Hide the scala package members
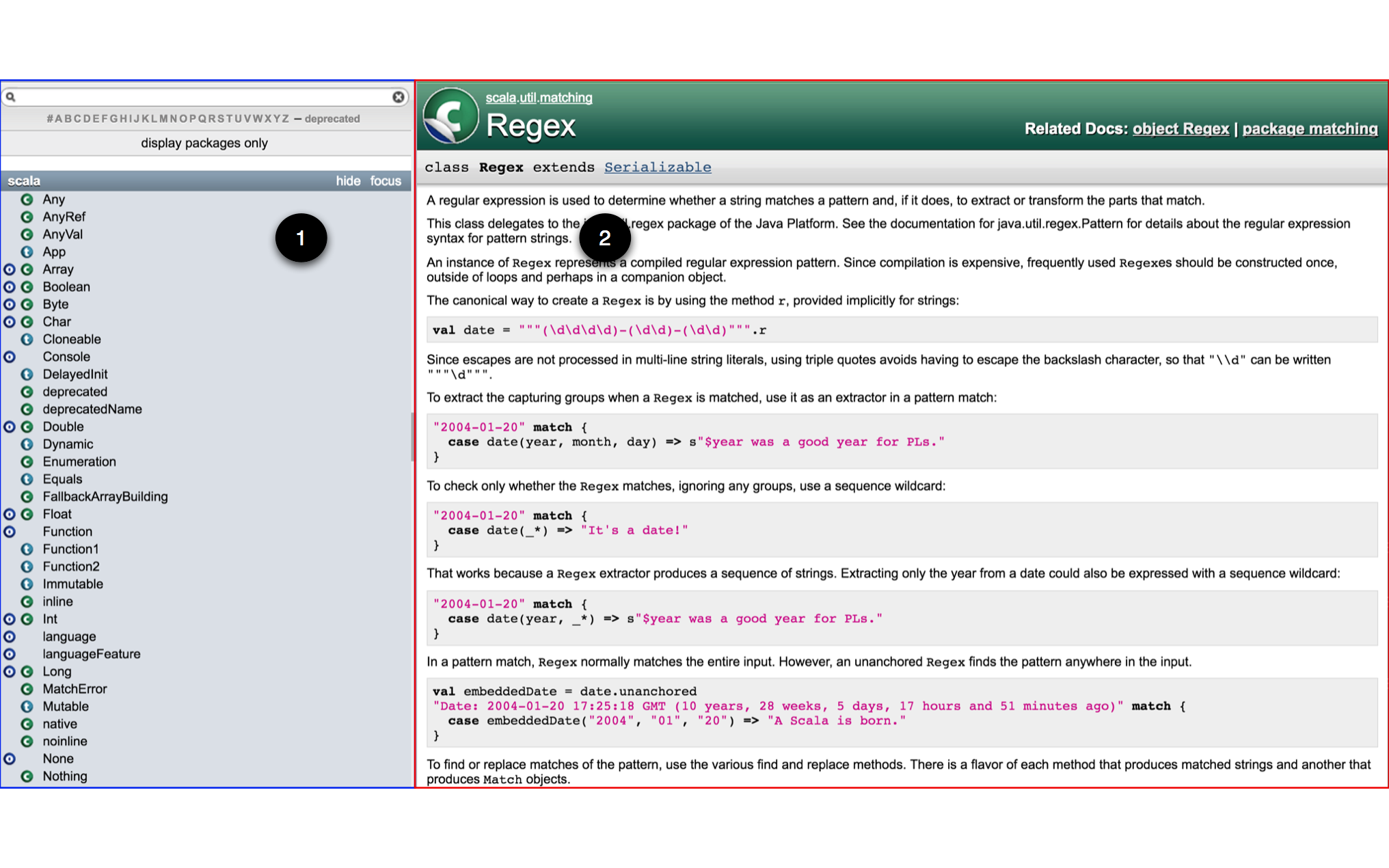 (349, 181)
